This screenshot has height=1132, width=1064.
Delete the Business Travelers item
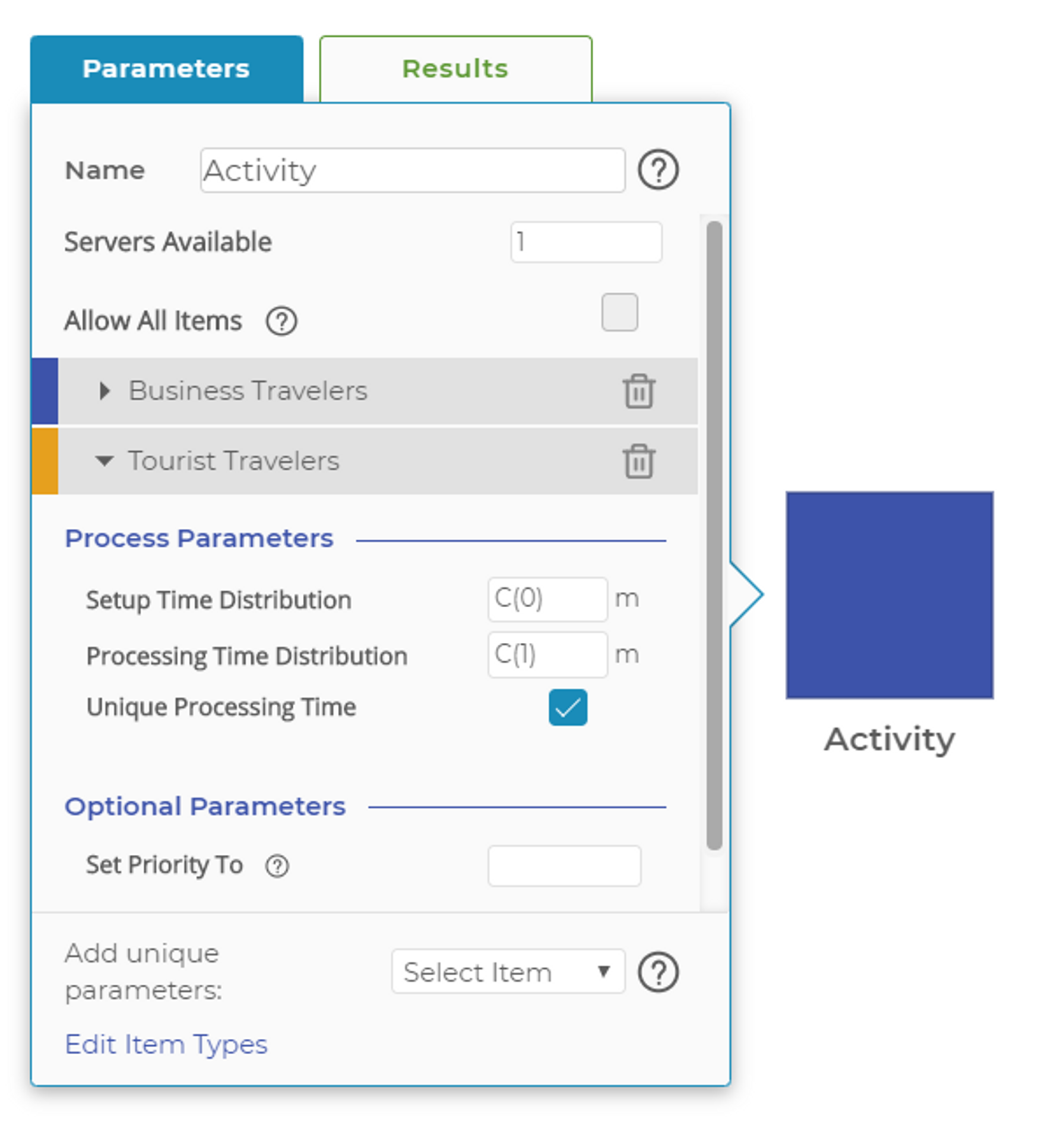tap(639, 391)
